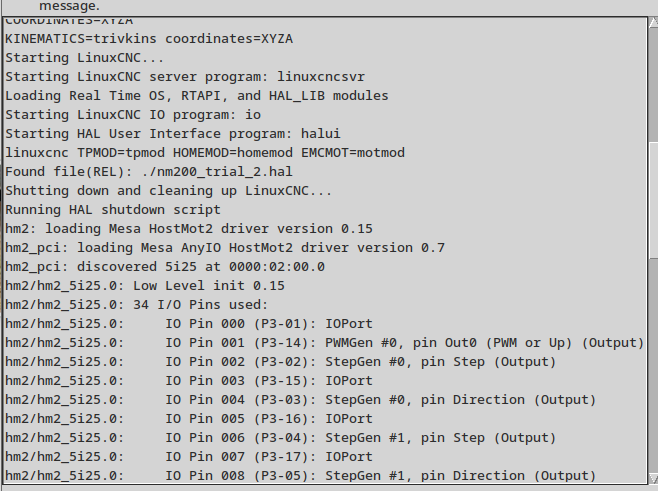The image size is (658, 491).
Task: Click the IO Pin 008 StepGen #1 line
Action: (x=300, y=475)
